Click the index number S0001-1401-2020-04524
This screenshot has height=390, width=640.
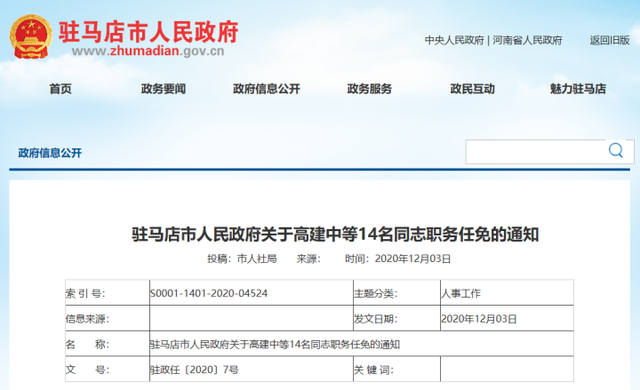click(x=209, y=293)
